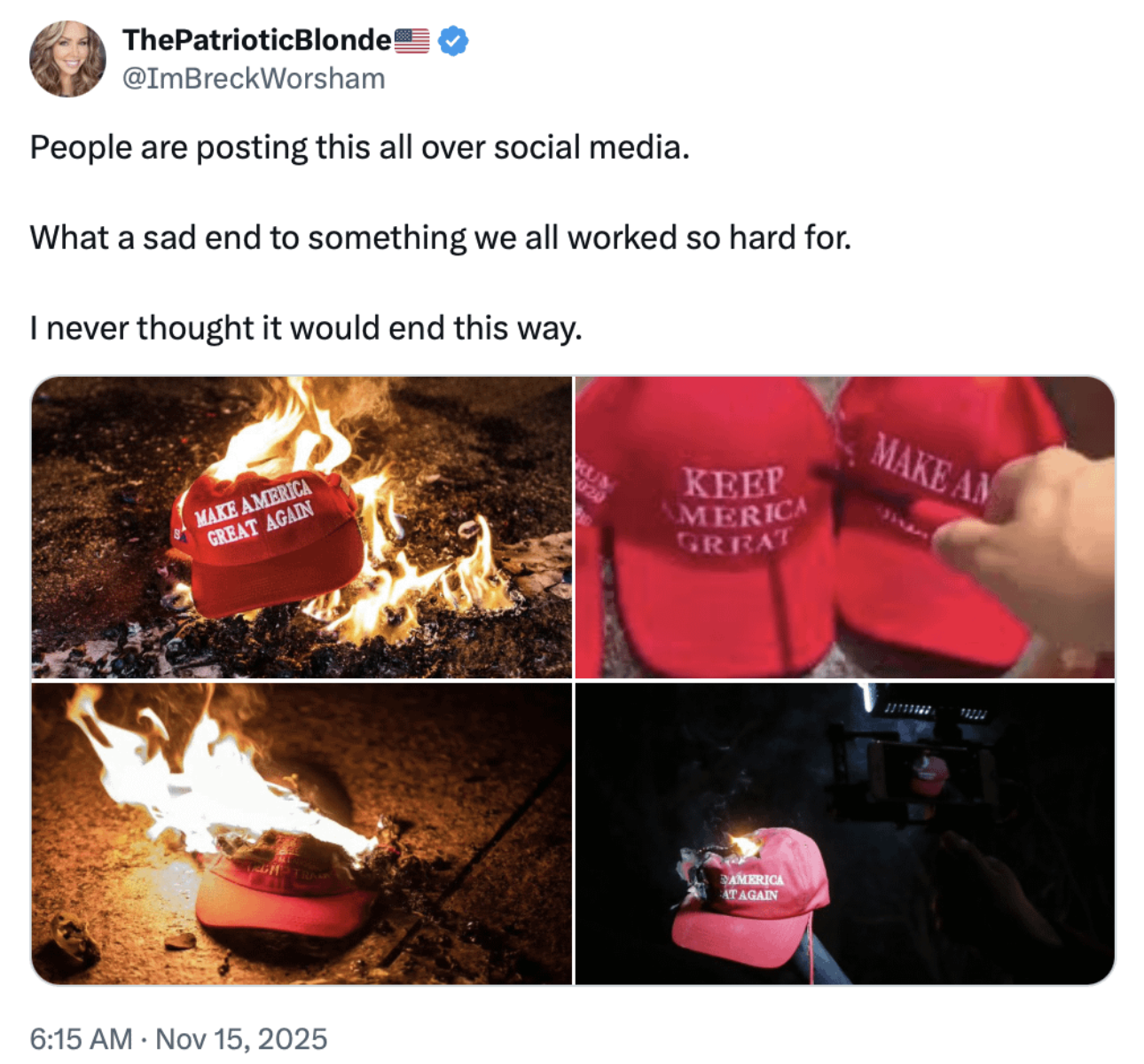Open the bottom-left flaming cap photo
The height and width of the screenshot is (1064, 1144).
pos(302,833)
